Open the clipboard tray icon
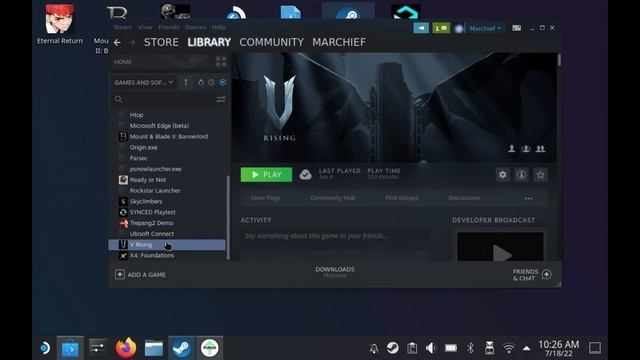The image size is (640, 360). [412, 348]
